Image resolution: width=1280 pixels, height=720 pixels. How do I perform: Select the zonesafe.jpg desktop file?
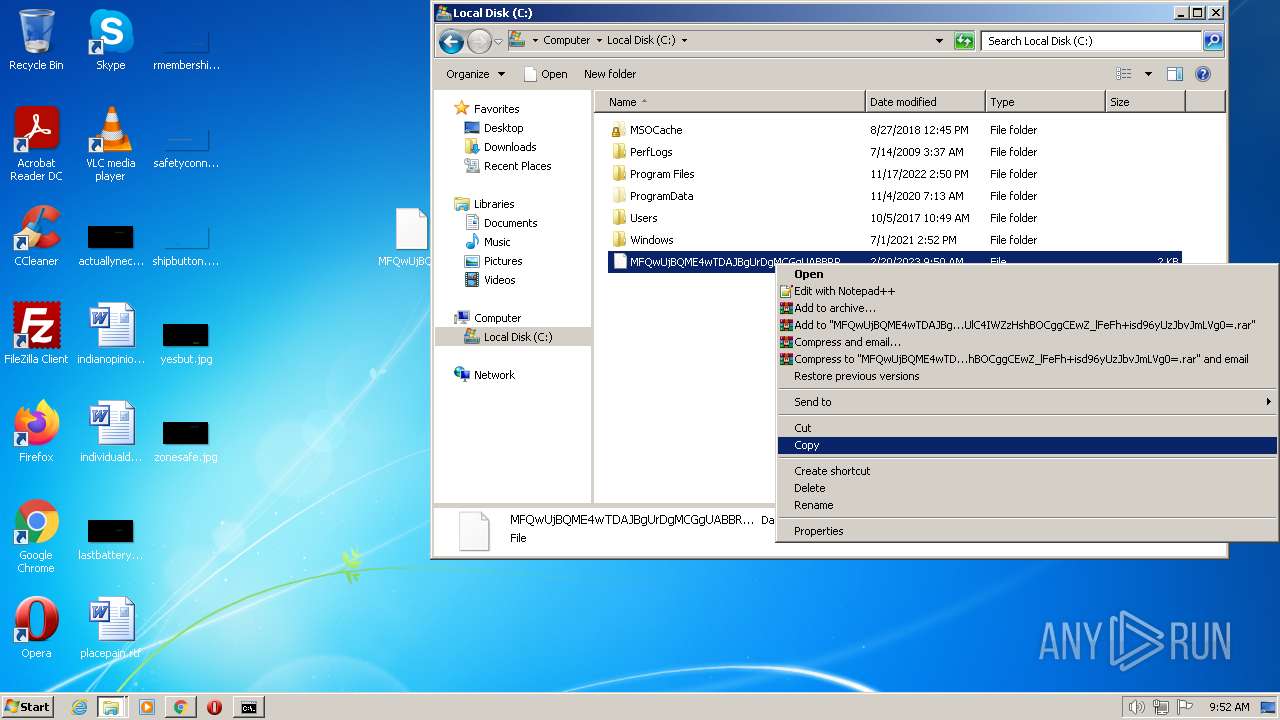click(x=186, y=441)
